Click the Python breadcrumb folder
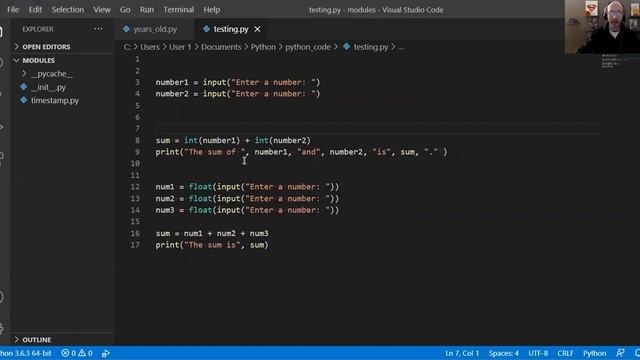Viewport: 640px width, 360px height. [x=263, y=47]
